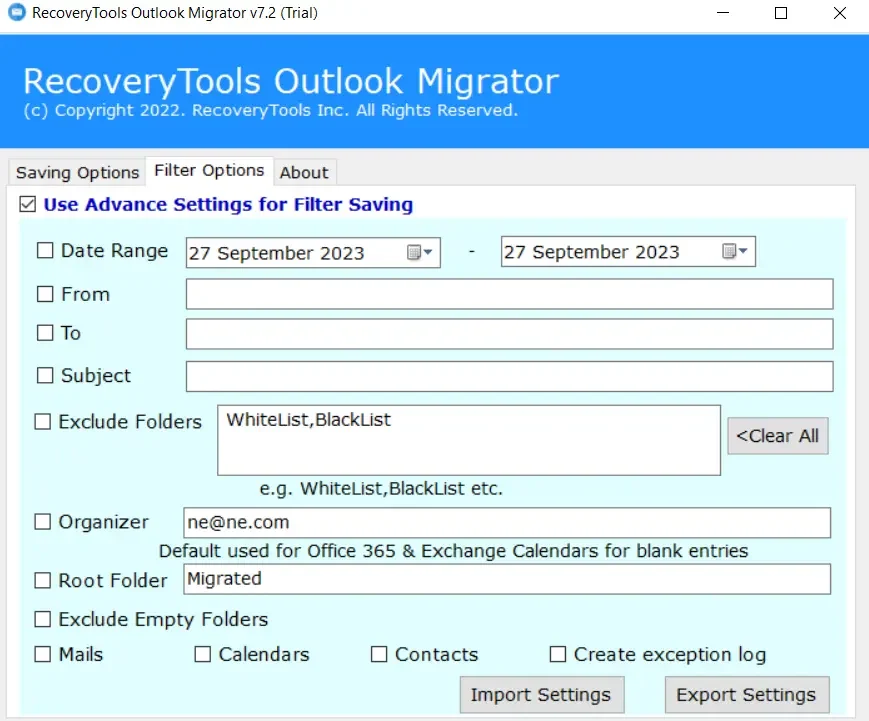Viewport: 869px width, 721px height.
Task: Enable the Date Range filter checkbox
Action: pos(45,251)
